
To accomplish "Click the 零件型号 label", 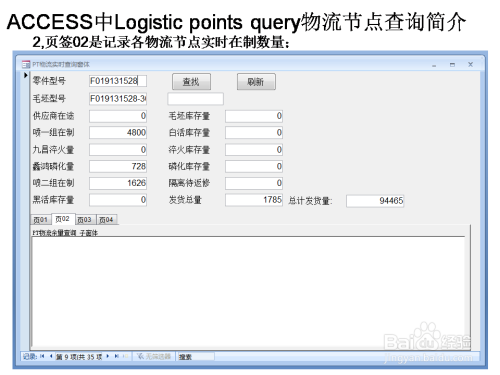I will (x=49, y=81).
